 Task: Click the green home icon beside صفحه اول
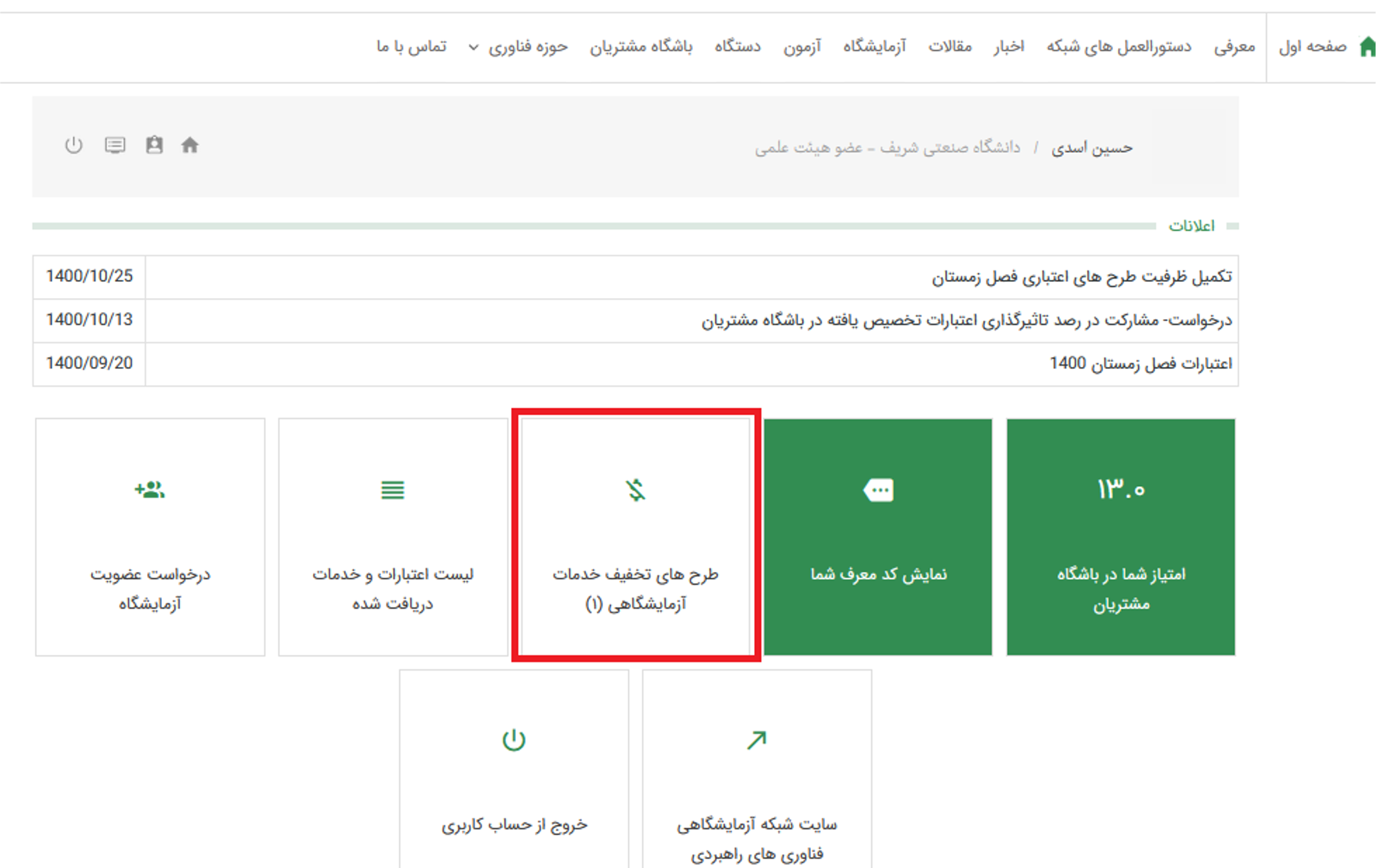pyautogui.click(x=1367, y=47)
